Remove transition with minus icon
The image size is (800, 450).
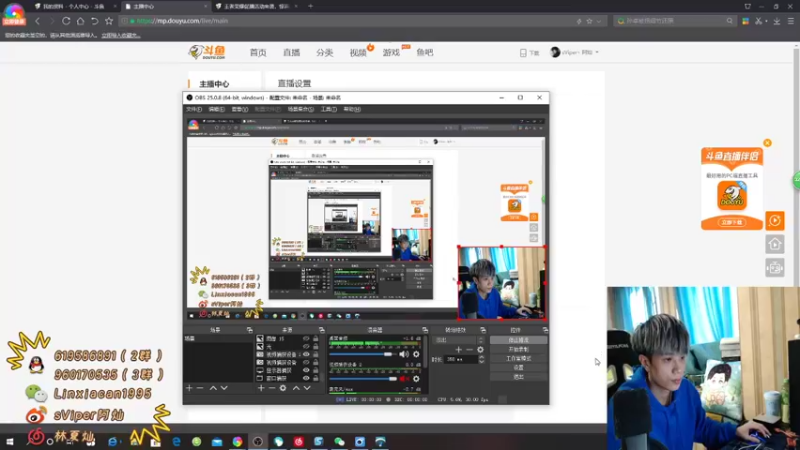pyautogui.click(x=469, y=349)
